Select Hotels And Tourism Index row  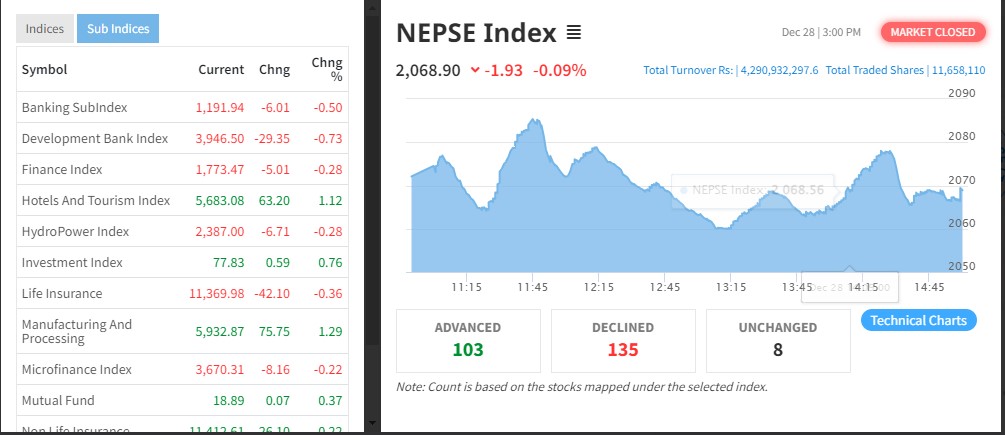(96, 200)
